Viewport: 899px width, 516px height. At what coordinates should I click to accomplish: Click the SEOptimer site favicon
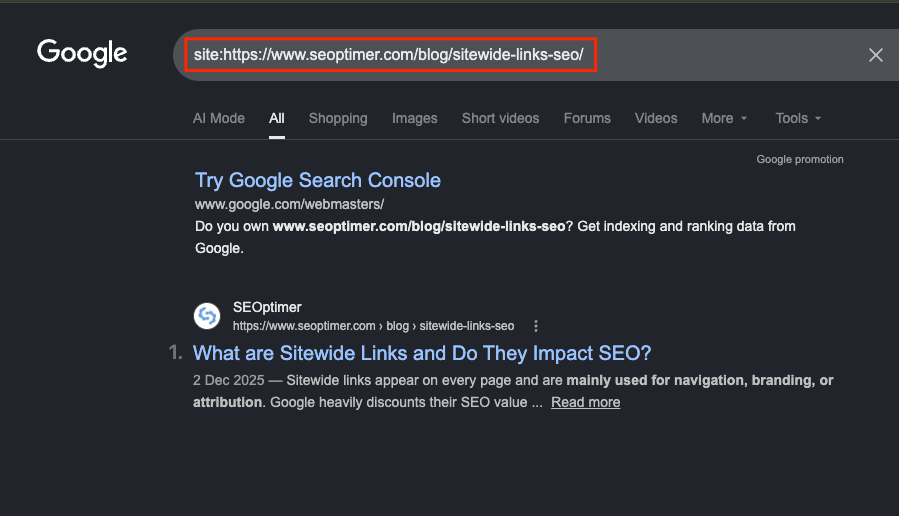[x=207, y=316]
